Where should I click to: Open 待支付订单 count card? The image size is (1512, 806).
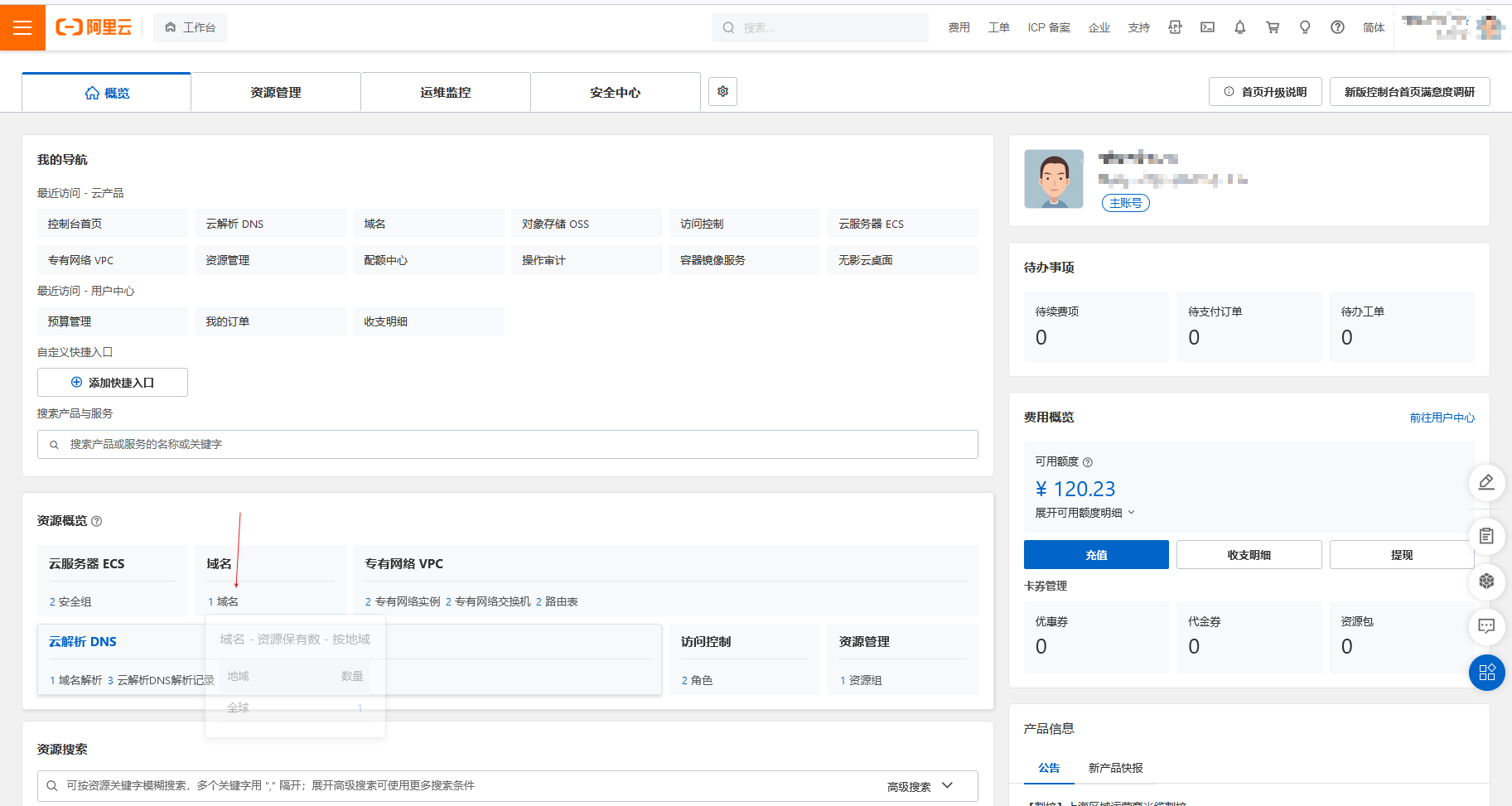[x=1249, y=326]
